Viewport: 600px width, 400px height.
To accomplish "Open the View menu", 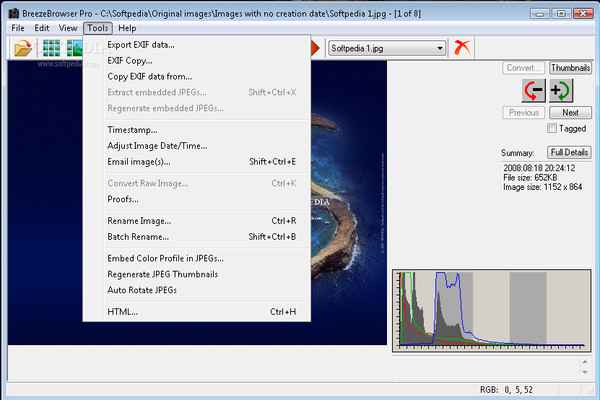I will coord(68,28).
